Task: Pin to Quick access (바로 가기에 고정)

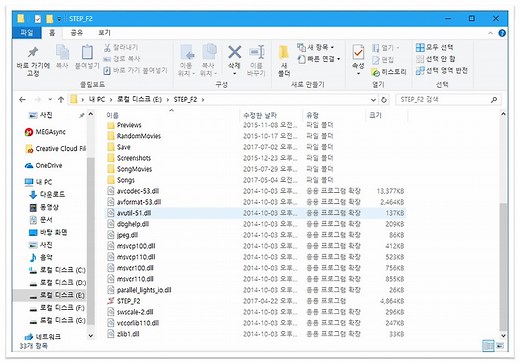Action: point(33,61)
